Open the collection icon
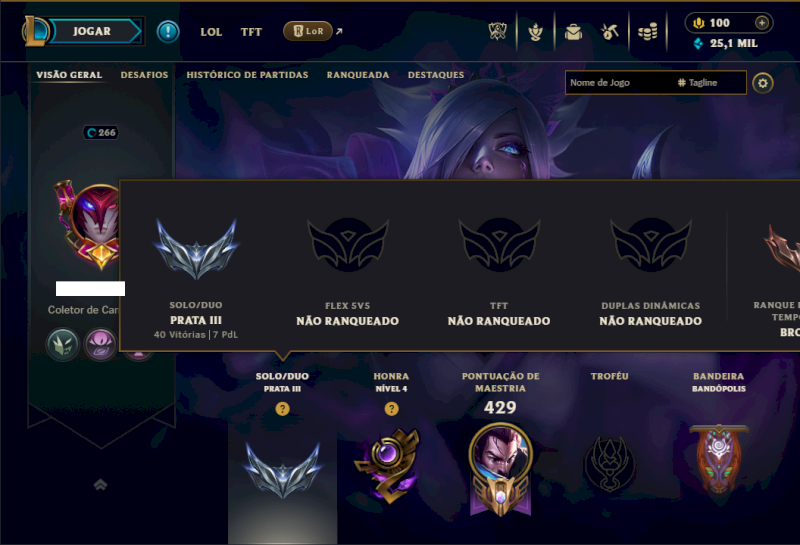 pos(535,32)
